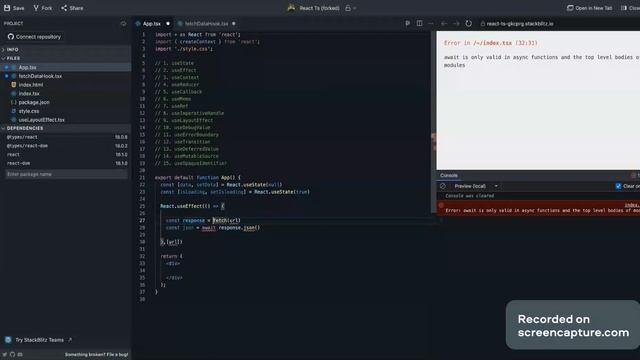Click unsaved dot on fetchDataHook.tsx tab
The height and width of the screenshot is (360, 640).
tap(233, 24)
